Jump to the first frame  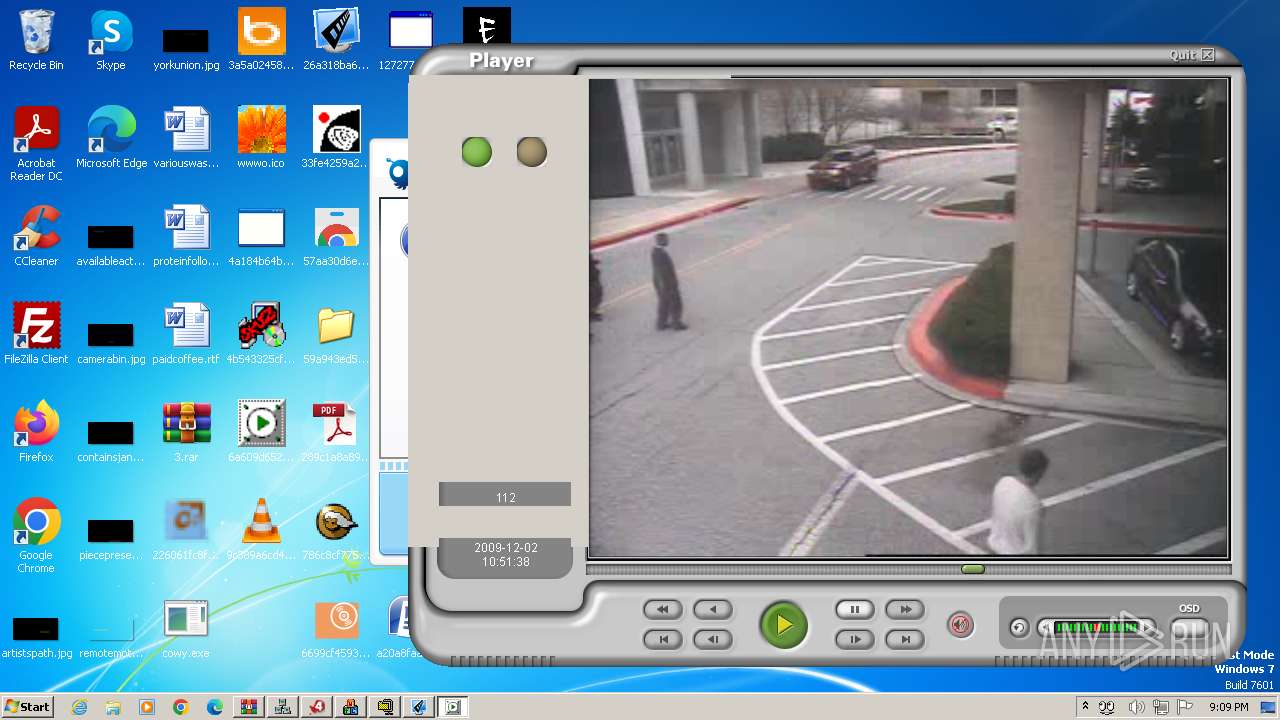tap(663, 639)
